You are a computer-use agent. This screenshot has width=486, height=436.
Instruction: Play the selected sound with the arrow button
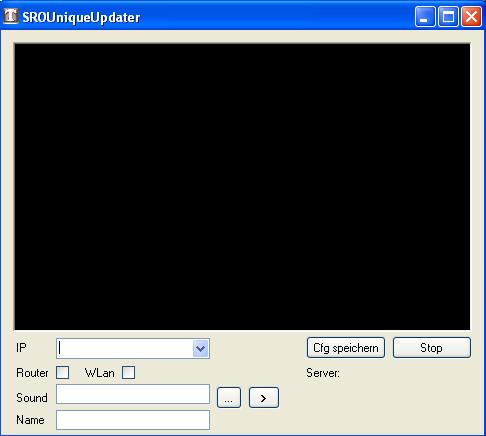[264, 398]
